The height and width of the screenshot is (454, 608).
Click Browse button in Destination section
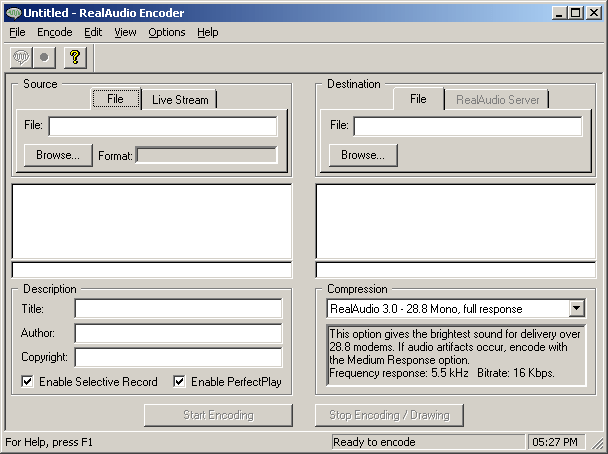point(363,155)
